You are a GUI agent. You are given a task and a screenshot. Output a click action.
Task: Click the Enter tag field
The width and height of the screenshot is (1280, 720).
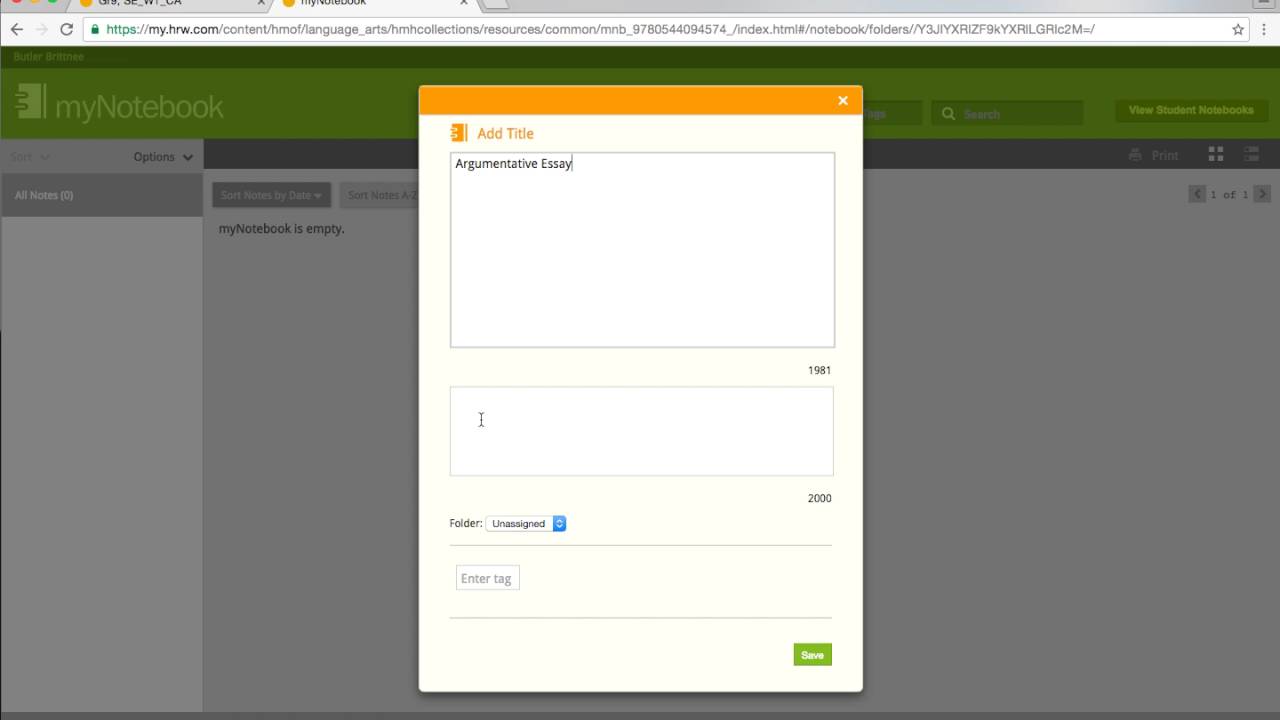(x=488, y=578)
